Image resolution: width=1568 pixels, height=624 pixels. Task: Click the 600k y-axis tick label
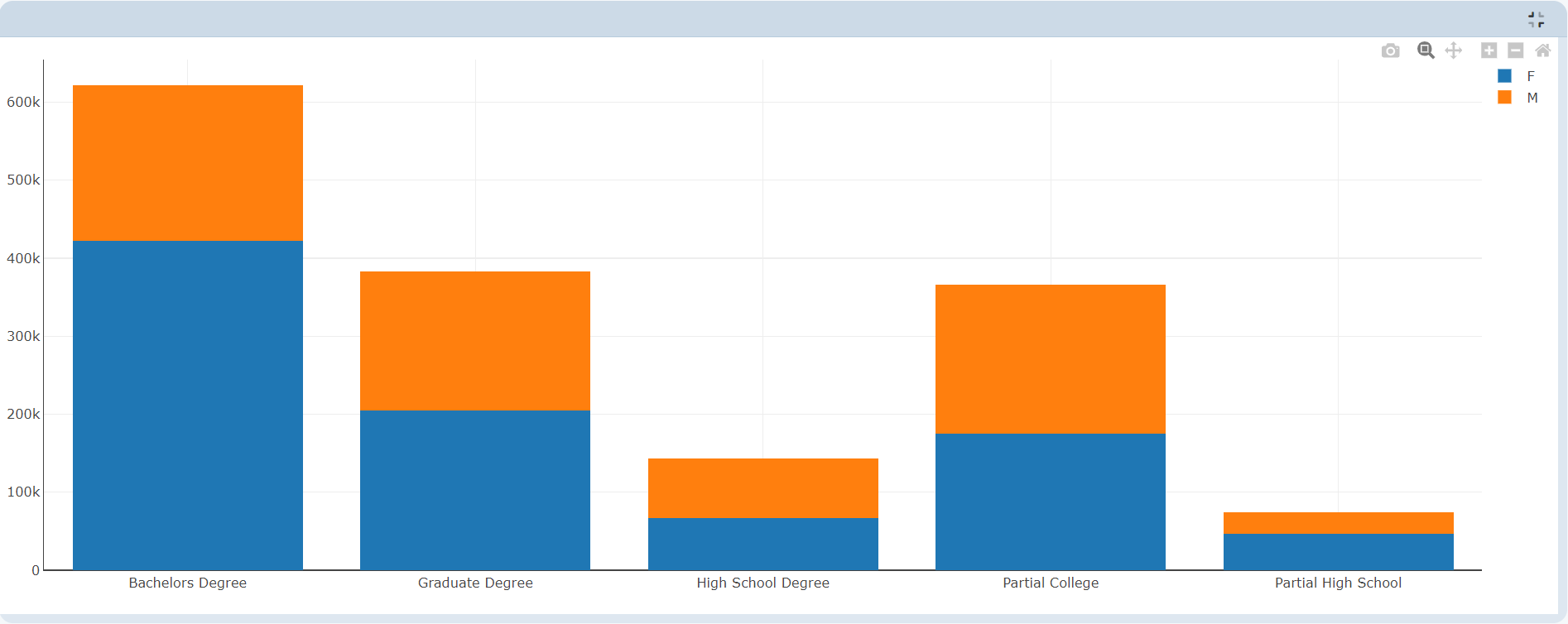click(x=23, y=103)
